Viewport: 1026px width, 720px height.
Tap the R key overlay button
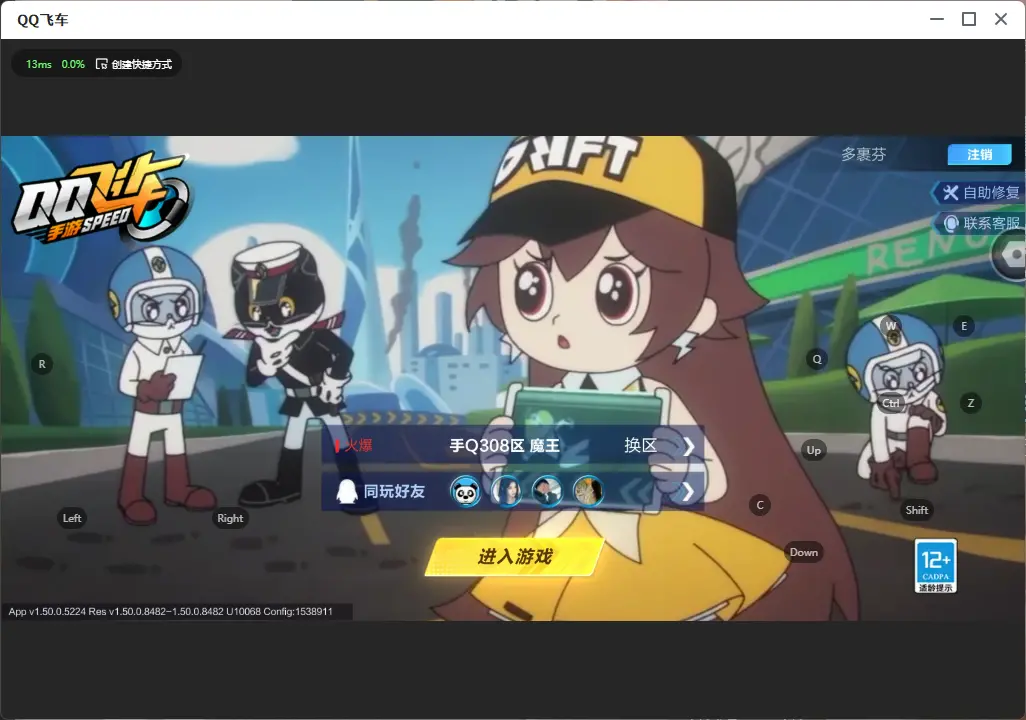point(42,365)
